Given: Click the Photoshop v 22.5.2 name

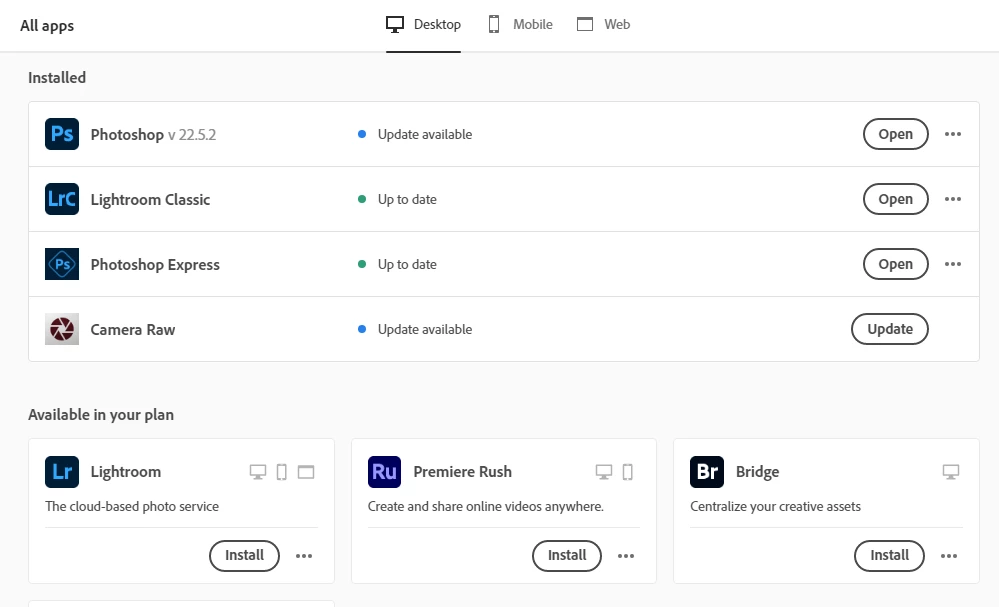Looking at the screenshot, I should pyautogui.click(x=153, y=135).
